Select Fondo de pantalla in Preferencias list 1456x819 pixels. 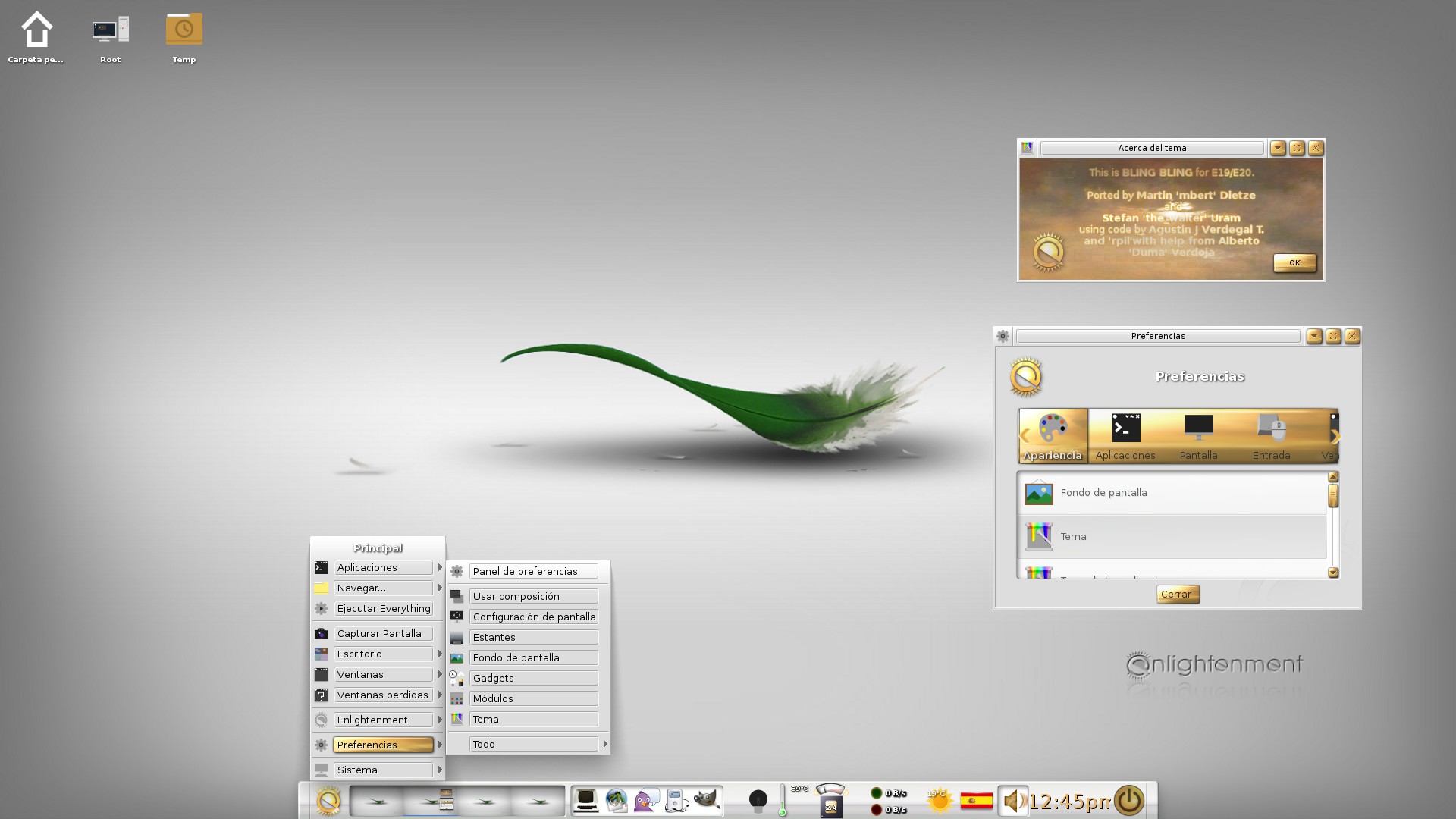pyautogui.click(x=1172, y=493)
